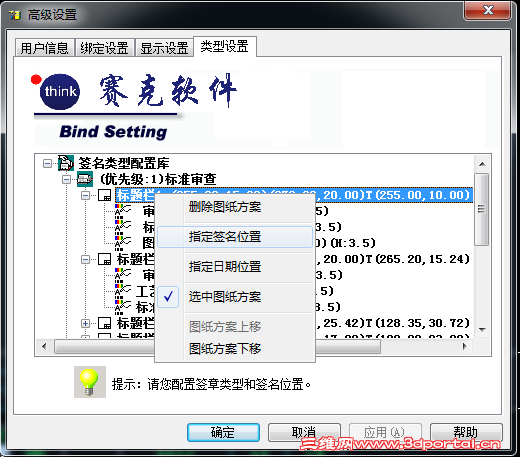Open help with the 帮助 button

[466, 432]
